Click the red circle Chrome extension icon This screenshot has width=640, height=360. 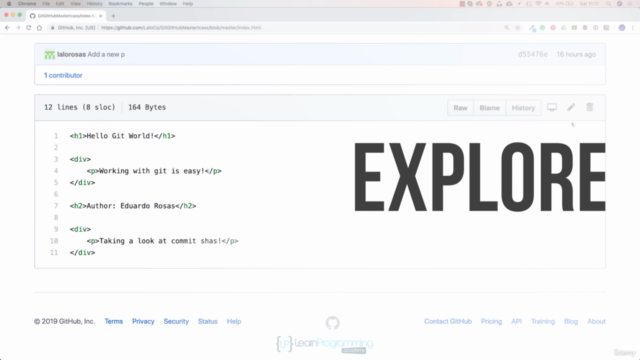[553, 28]
